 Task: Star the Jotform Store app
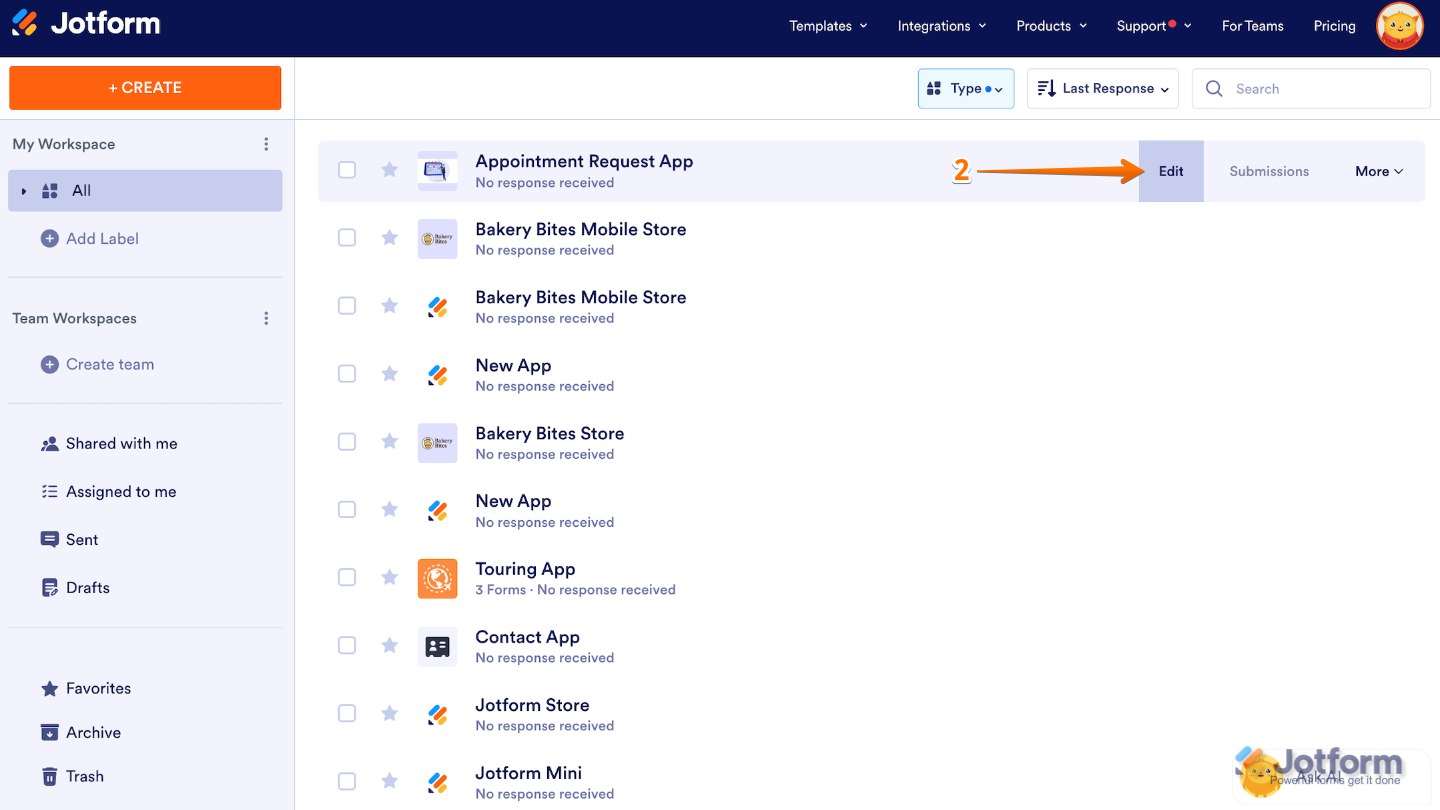(390, 714)
